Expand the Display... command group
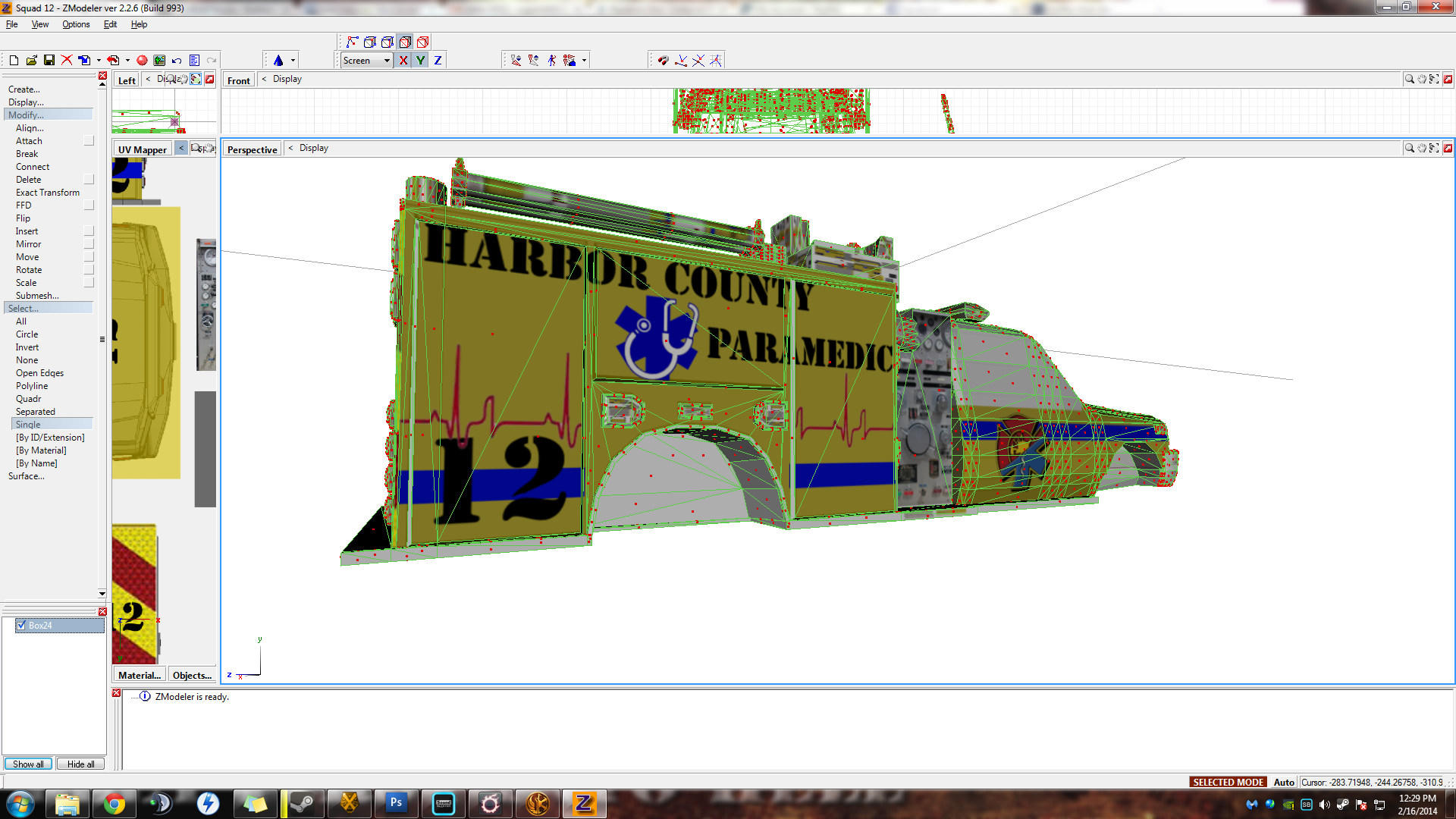1456x819 pixels. tap(26, 102)
